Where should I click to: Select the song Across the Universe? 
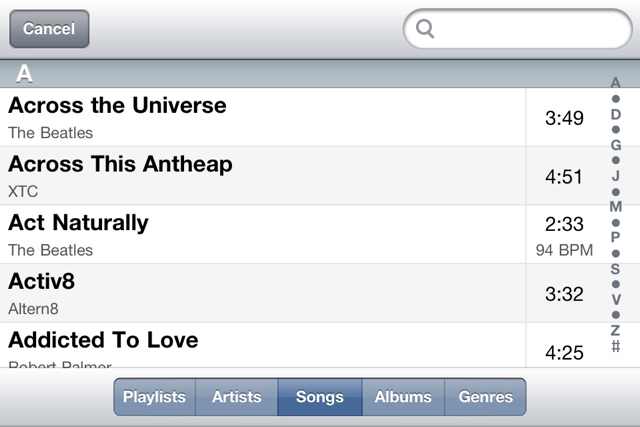coord(265,117)
